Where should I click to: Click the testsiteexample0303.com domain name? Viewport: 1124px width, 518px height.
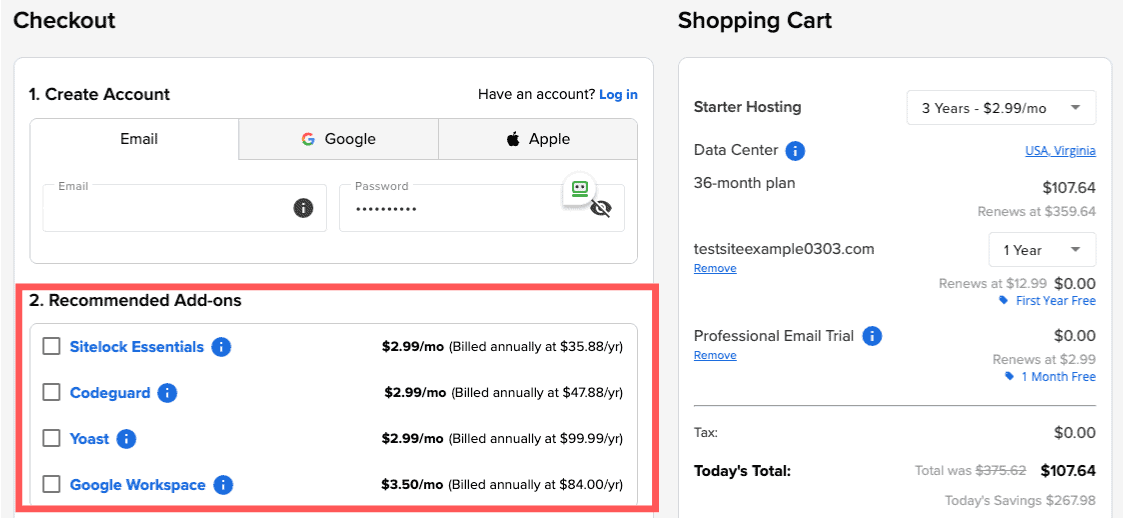(784, 249)
